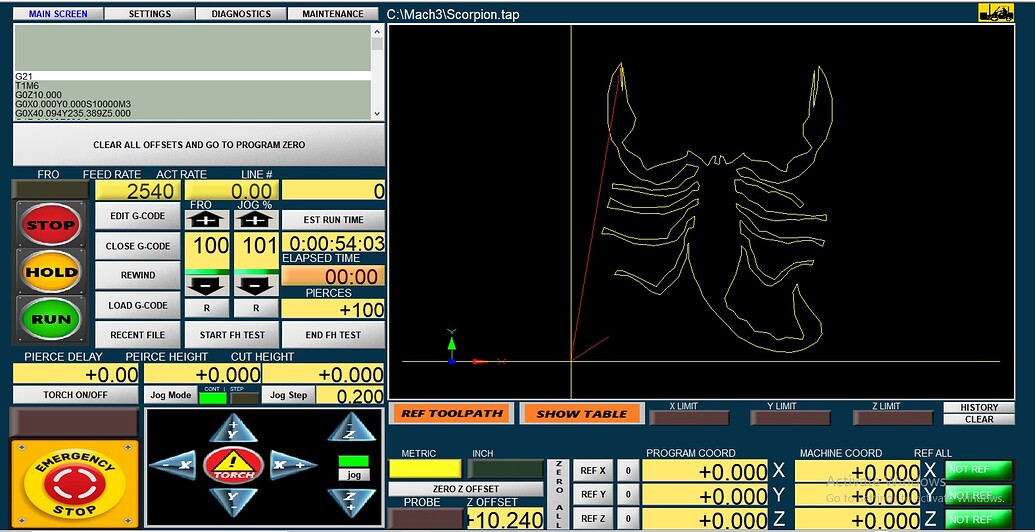Toggle the Jog Mode CONT indicator
This screenshot has height=532, width=1035.
click(213, 398)
